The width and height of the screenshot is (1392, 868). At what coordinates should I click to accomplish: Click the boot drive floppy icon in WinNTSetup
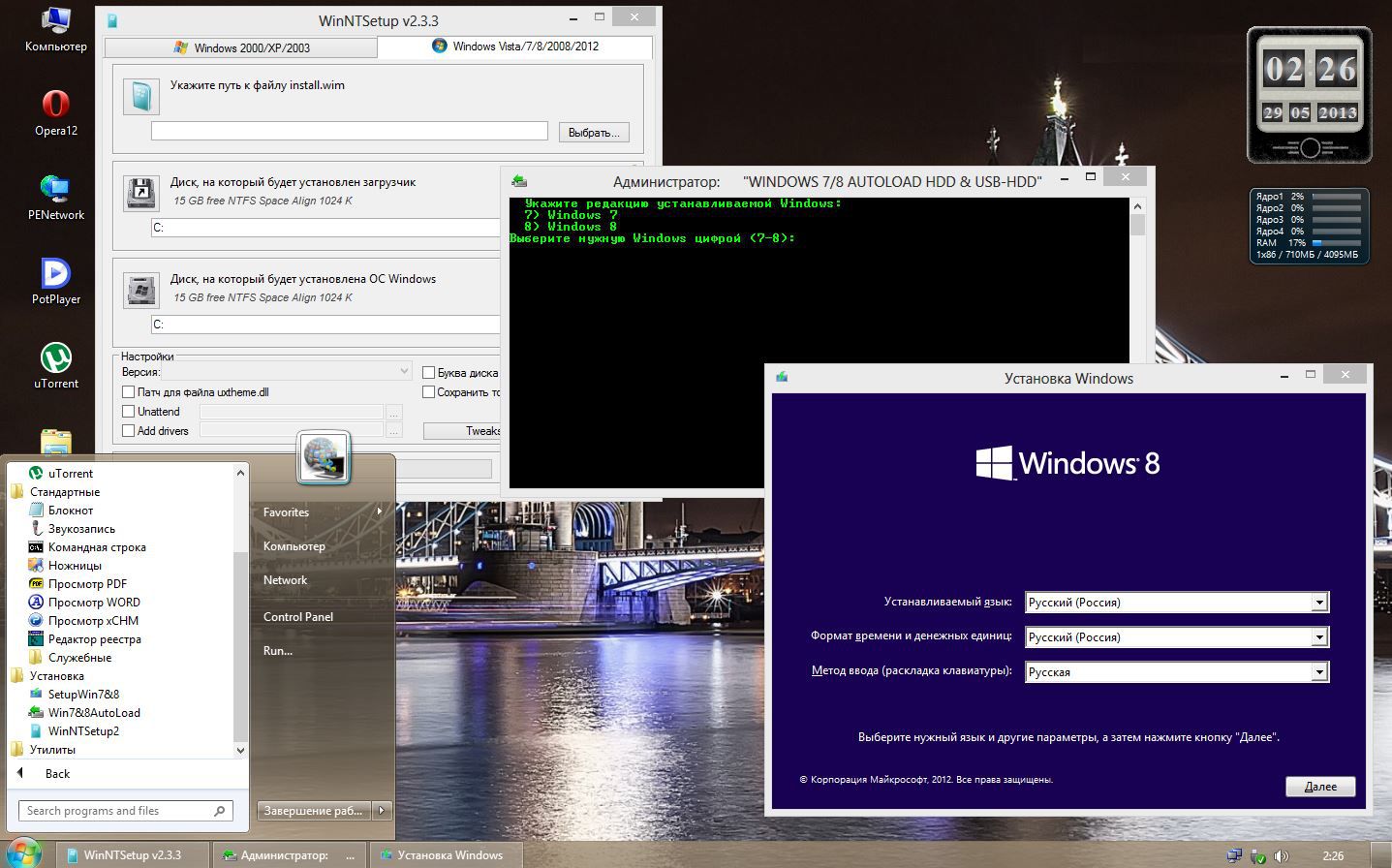point(141,193)
